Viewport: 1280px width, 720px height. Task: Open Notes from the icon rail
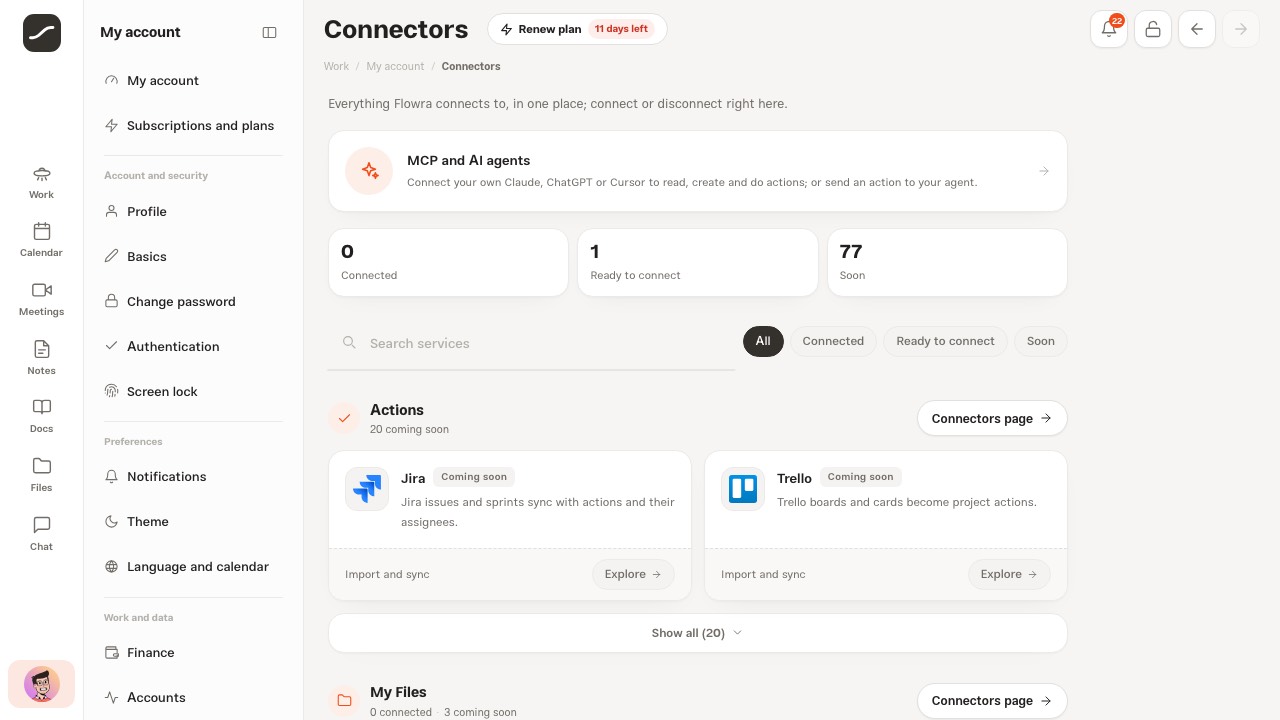coord(41,358)
